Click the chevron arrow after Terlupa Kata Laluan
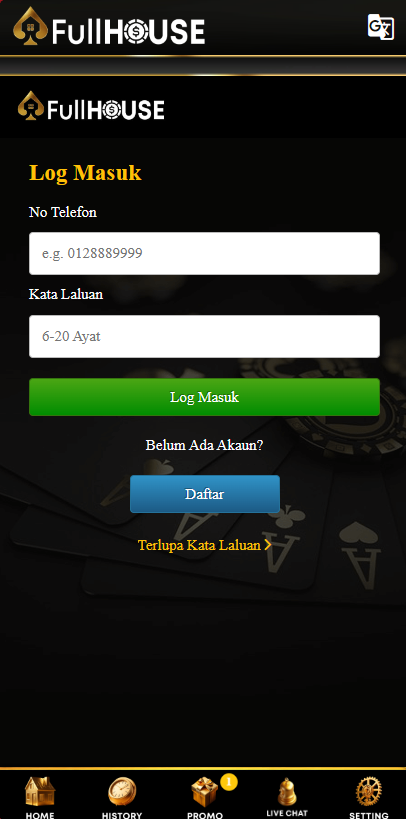Screen dimensions: 406x819 point(268,545)
